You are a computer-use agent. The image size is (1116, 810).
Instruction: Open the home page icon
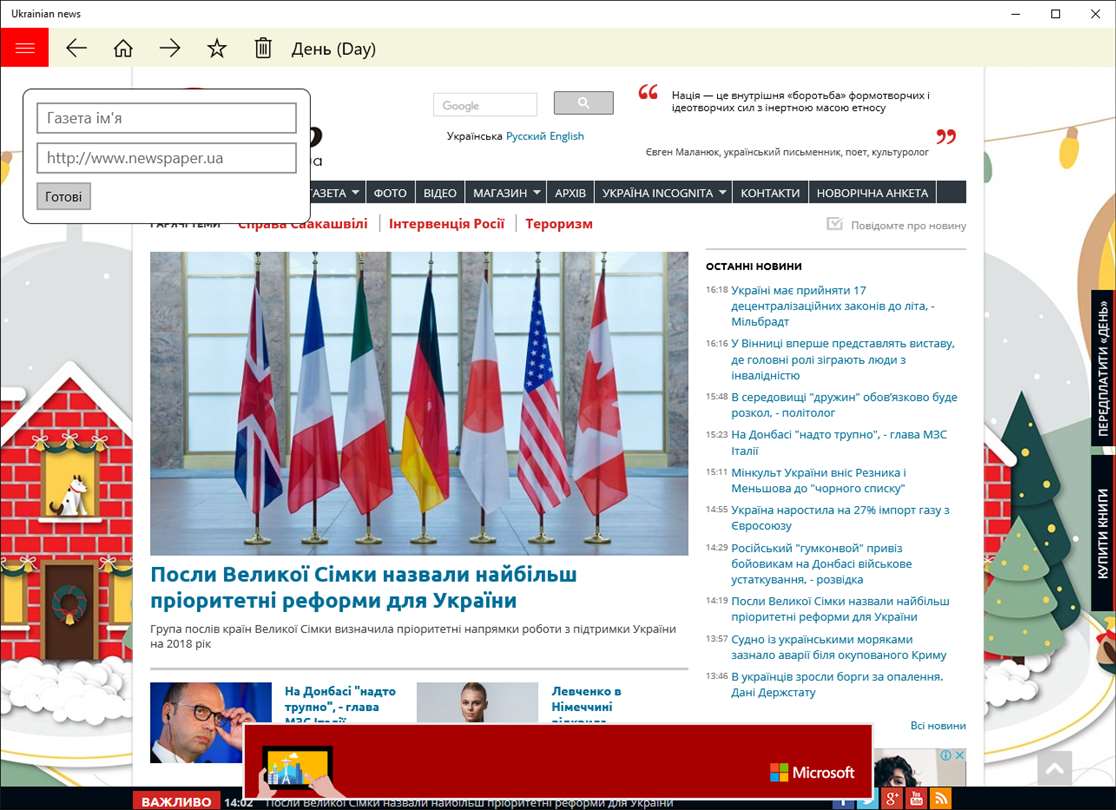[x=123, y=48]
